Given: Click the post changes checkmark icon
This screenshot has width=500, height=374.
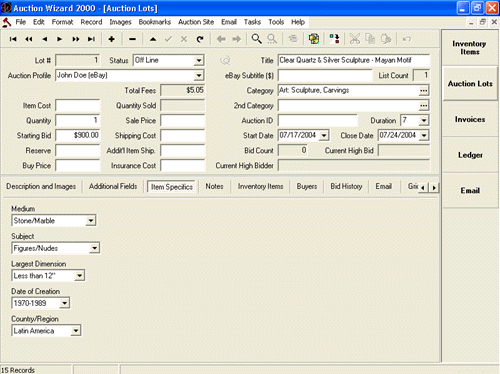Looking at the screenshot, I should [x=169, y=39].
